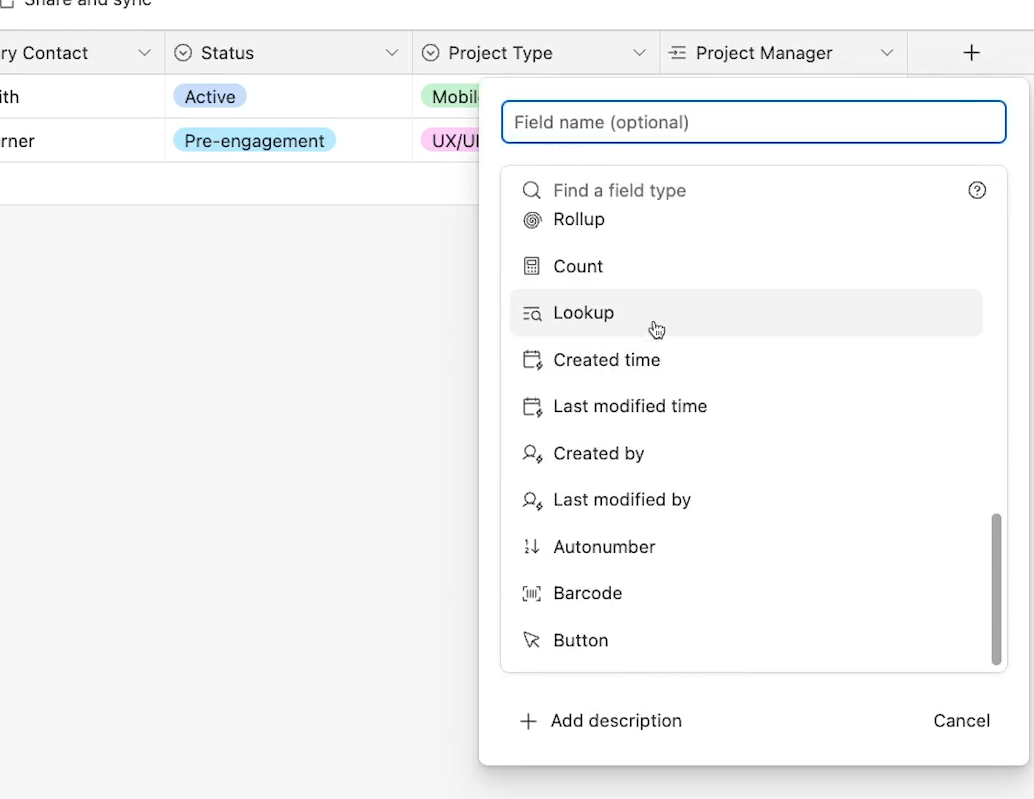Click the Barcode field icon
The height and width of the screenshot is (799, 1034).
pos(532,594)
